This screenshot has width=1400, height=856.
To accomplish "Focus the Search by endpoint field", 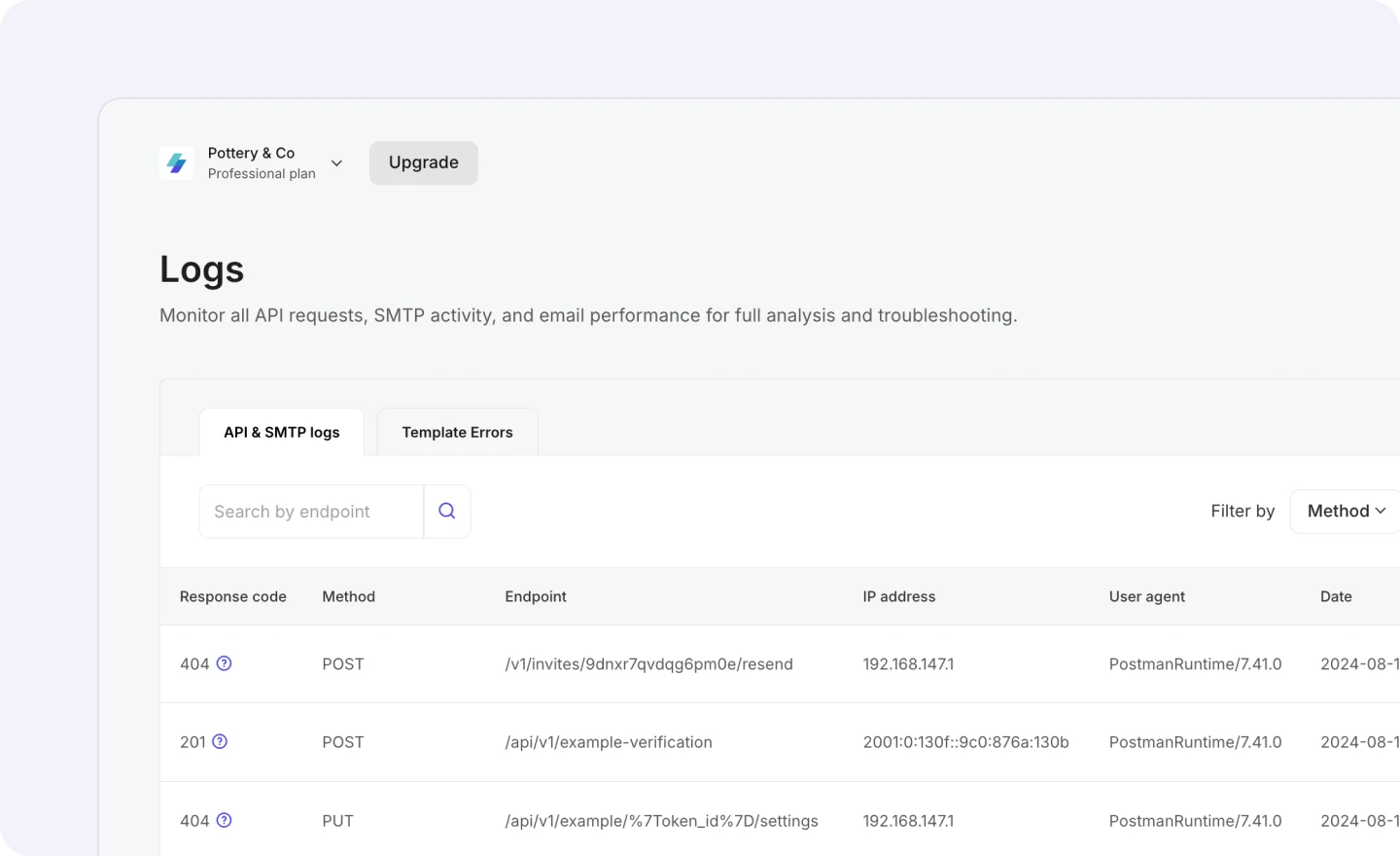I will click(x=311, y=512).
